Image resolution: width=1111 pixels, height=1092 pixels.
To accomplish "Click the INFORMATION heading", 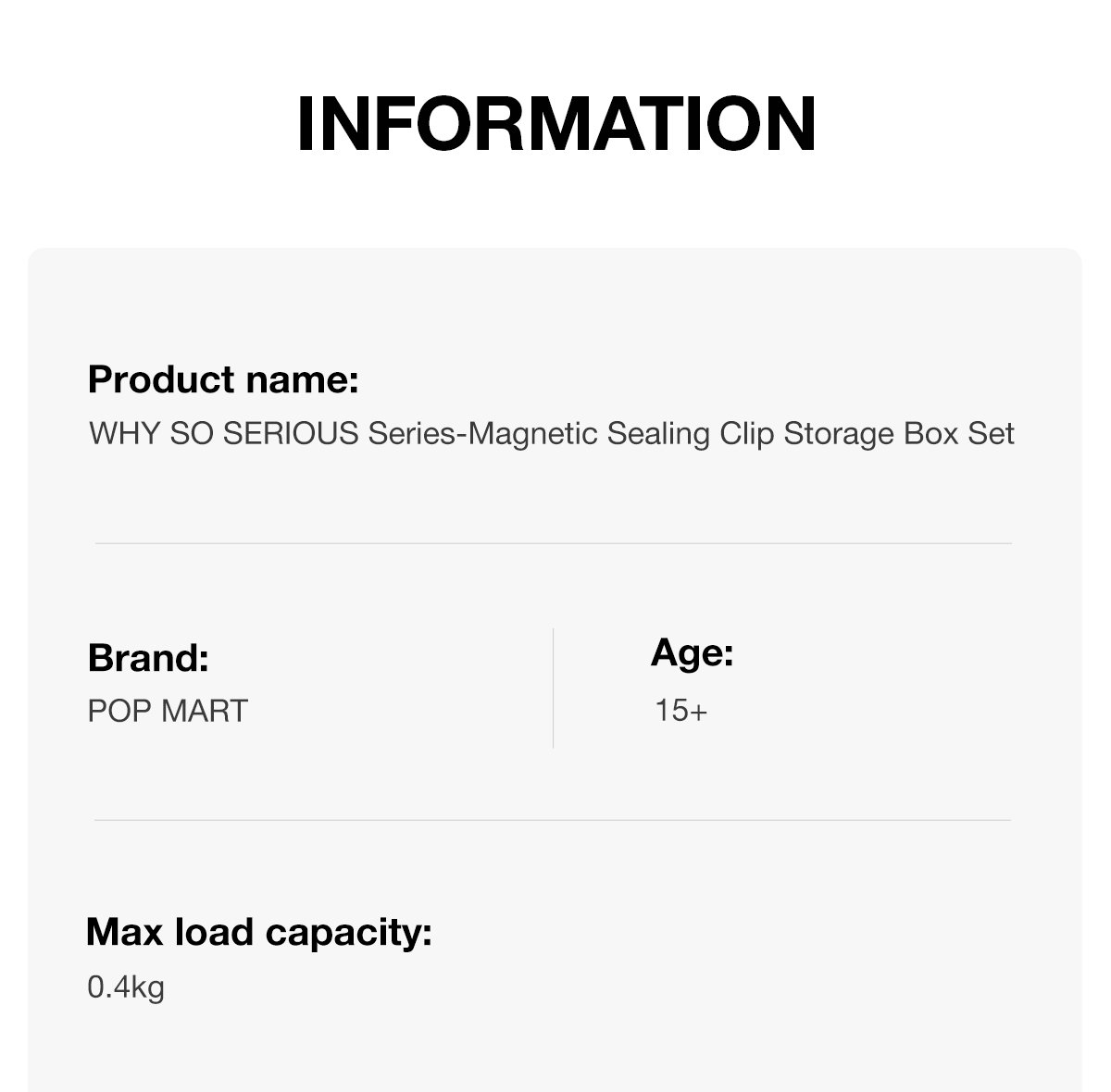I will pyautogui.click(x=555, y=123).
